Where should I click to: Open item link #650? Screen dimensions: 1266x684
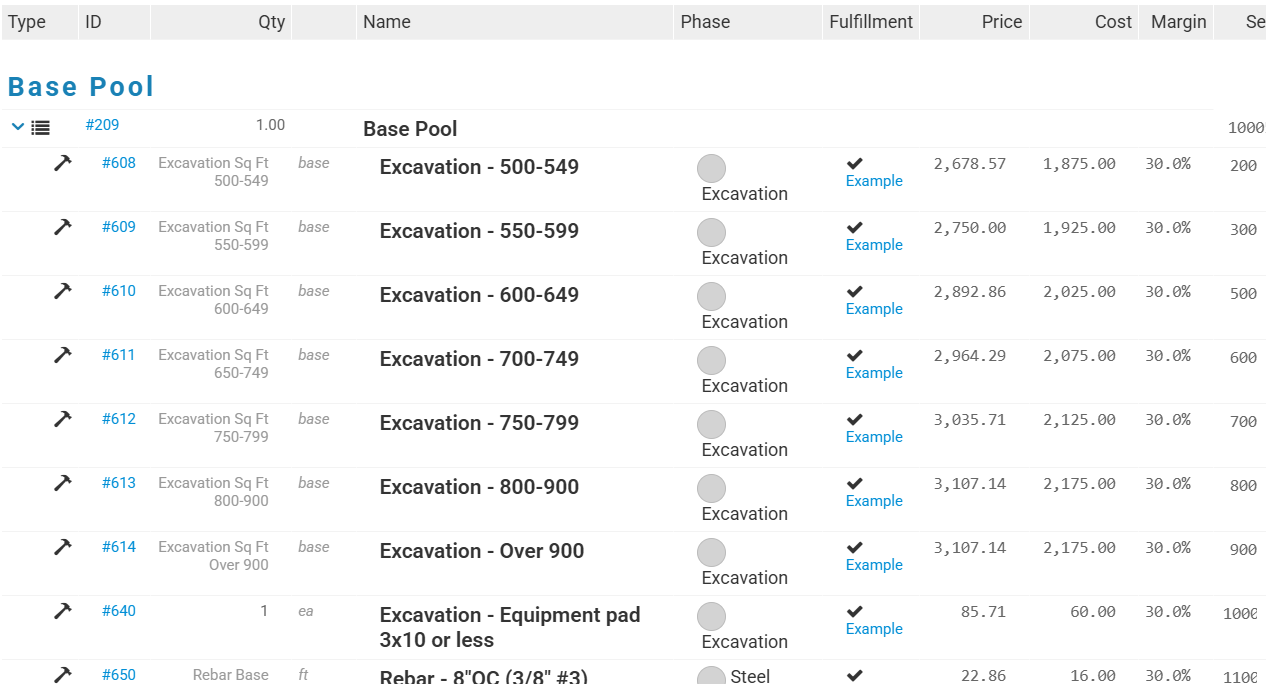tap(119, 675)
